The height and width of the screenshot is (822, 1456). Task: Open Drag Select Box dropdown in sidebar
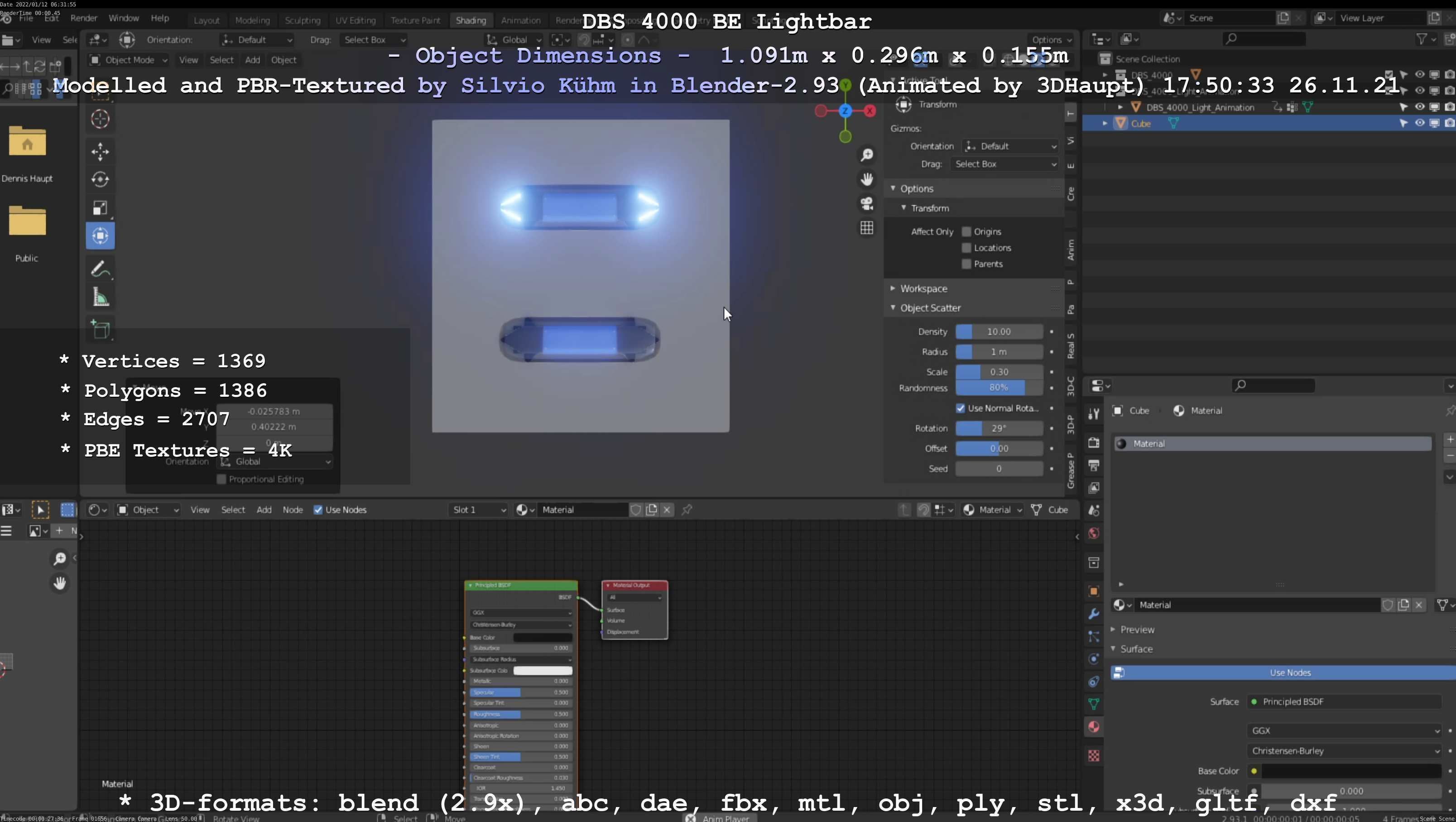1004,164
